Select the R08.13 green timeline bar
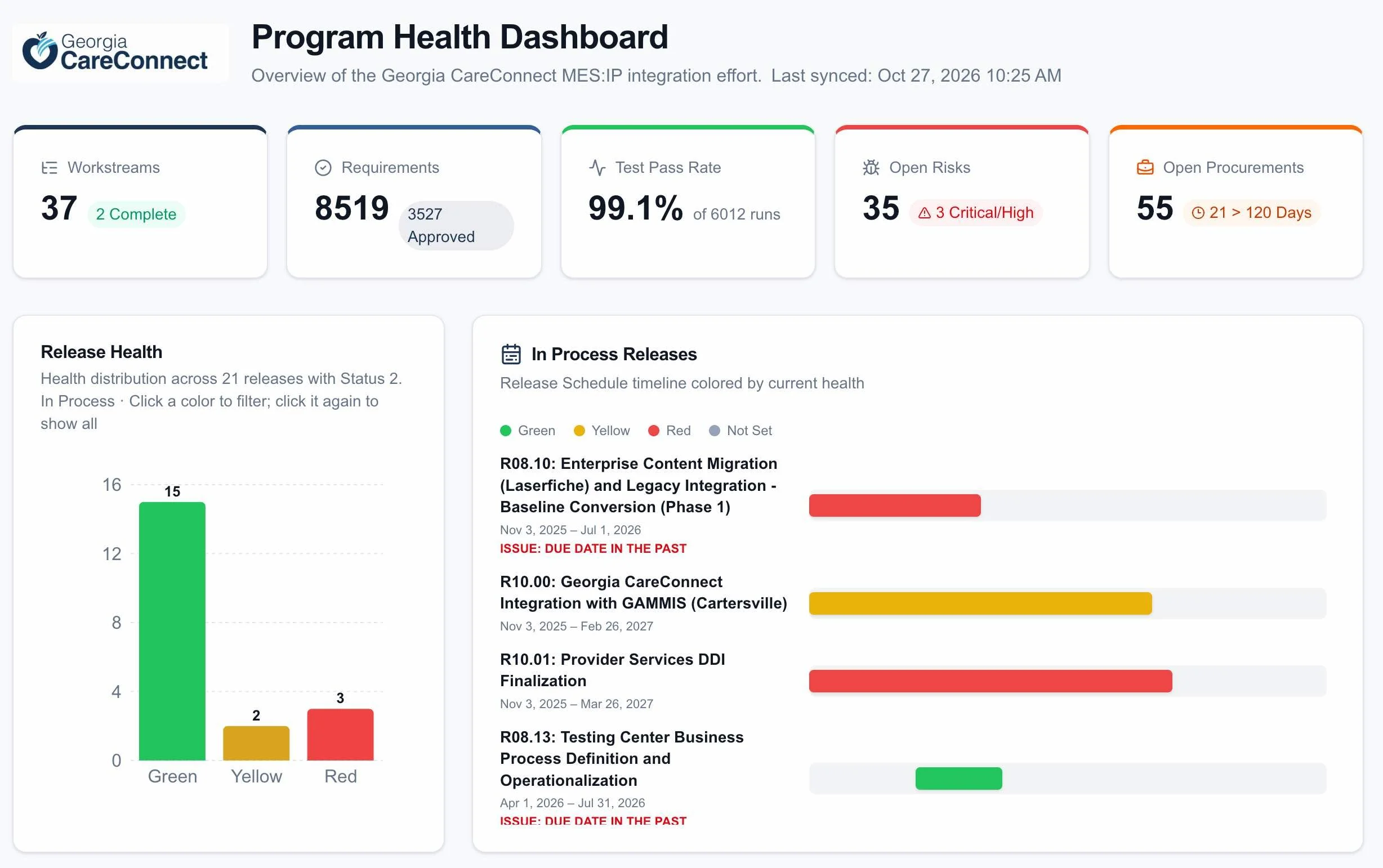 tap(959, 778)
